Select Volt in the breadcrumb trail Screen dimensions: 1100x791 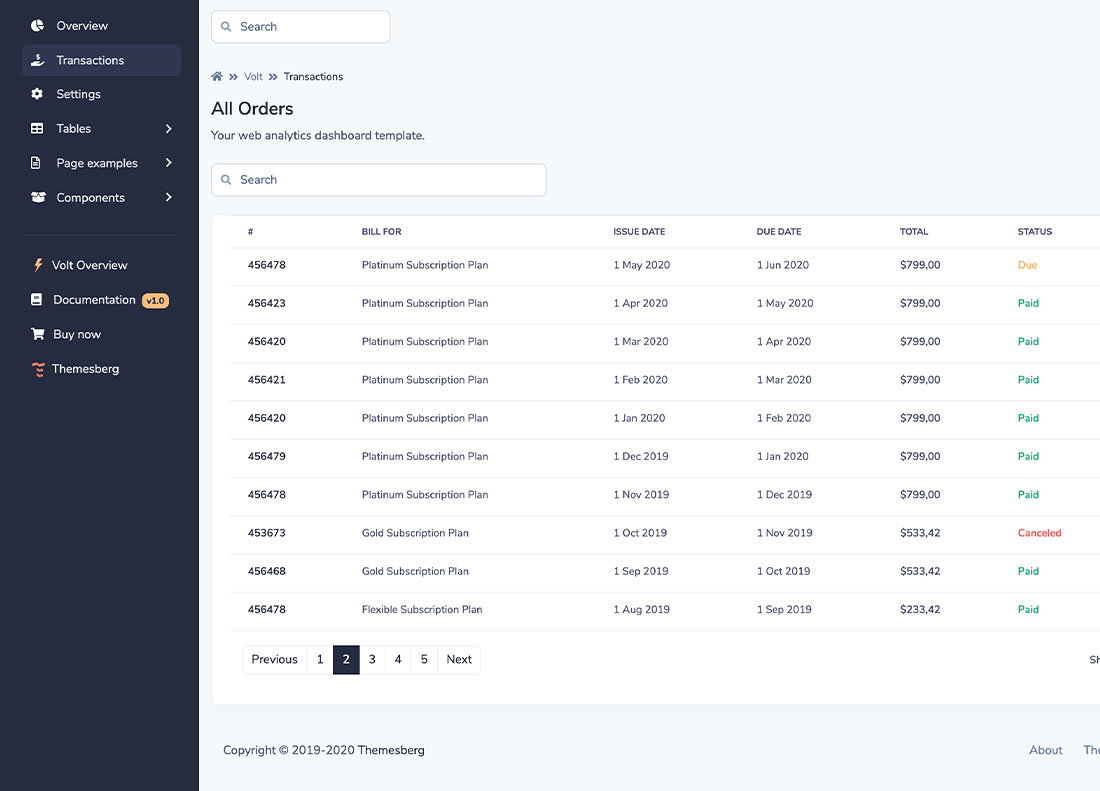[253, 76]
